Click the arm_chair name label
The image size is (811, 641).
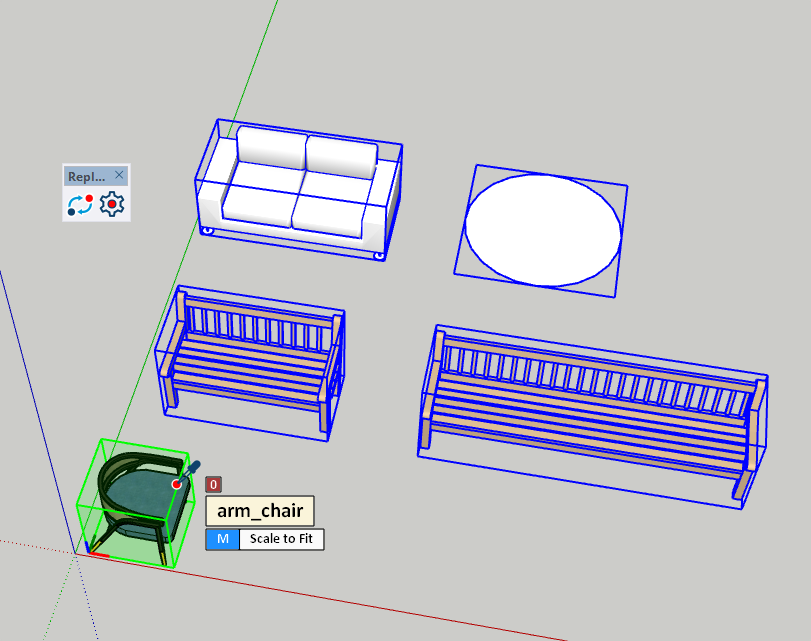coord(260,511)
